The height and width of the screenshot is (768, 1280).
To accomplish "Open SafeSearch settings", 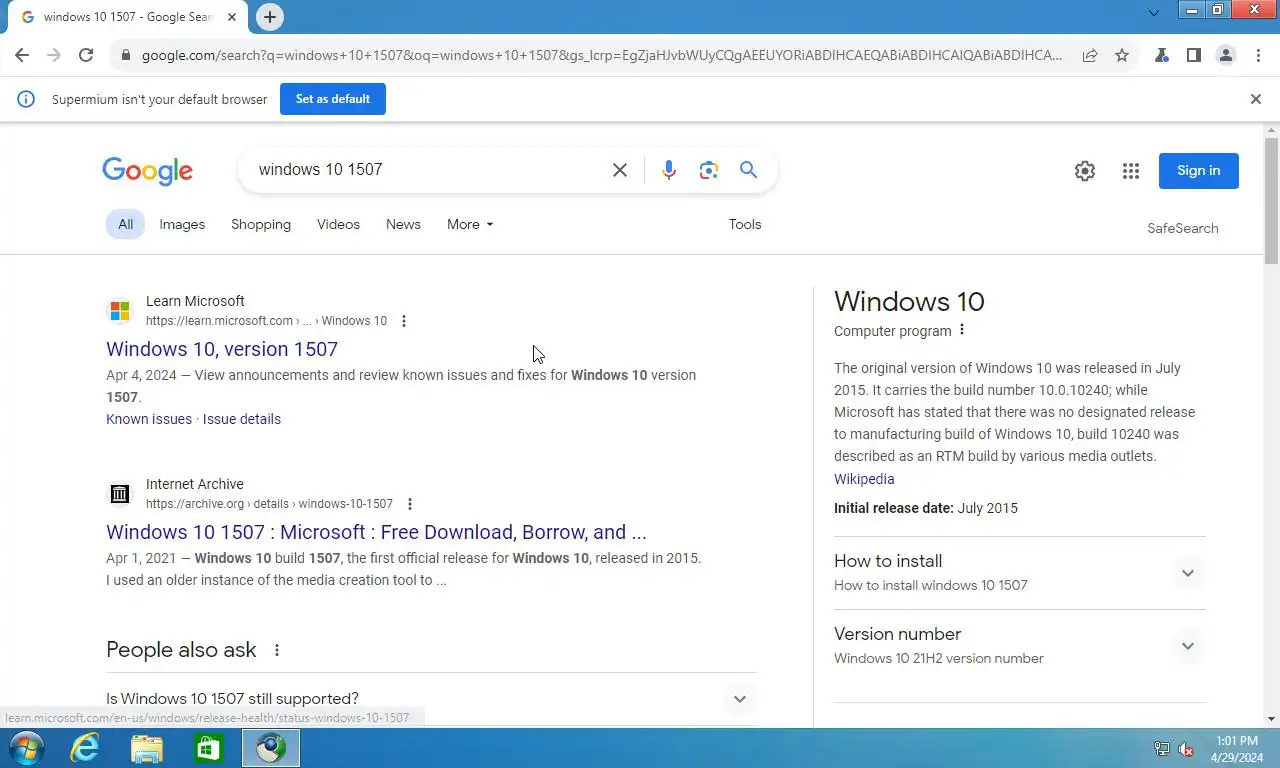I will [1182, 228].
